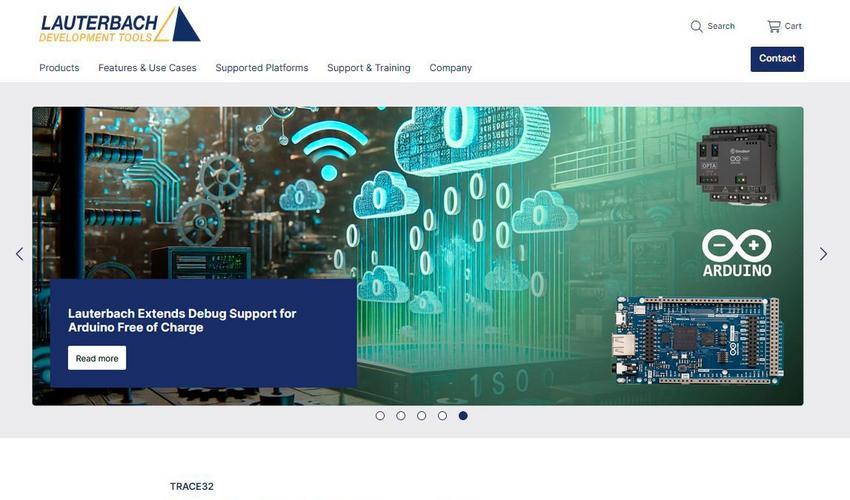Open Supported Platforms menu
The image size is (850, 500).
point(262,68)
